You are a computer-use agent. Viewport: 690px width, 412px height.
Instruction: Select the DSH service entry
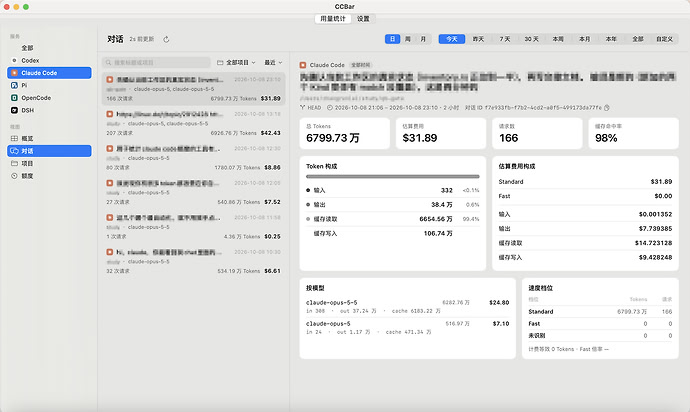click(49, 110)
